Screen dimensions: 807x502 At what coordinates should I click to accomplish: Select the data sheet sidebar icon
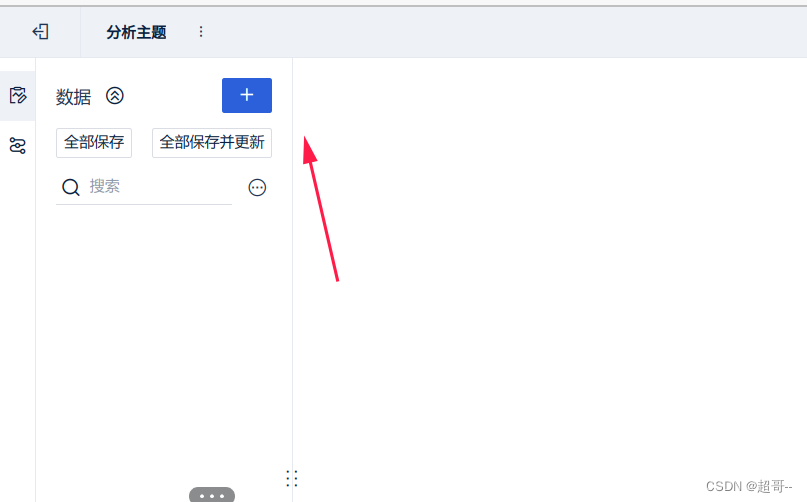(x=17, y=95)
